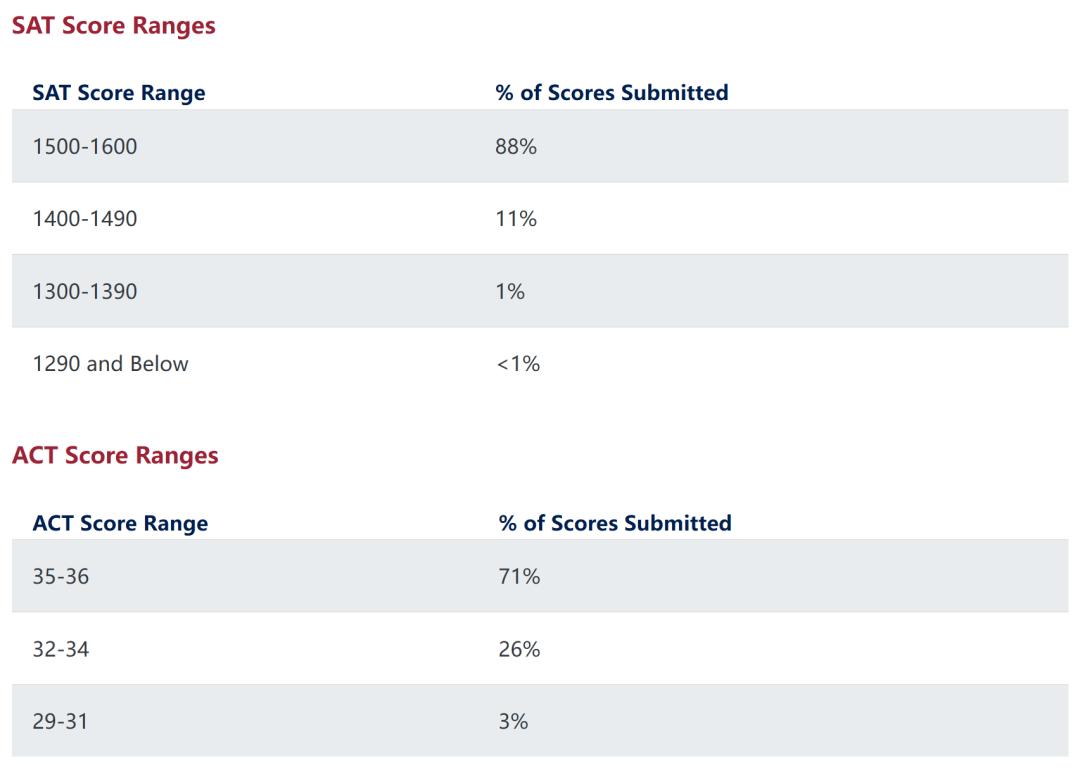
Task: Click % of Scores Submitted header in SAT table
Action: click(x=612, y=93)
